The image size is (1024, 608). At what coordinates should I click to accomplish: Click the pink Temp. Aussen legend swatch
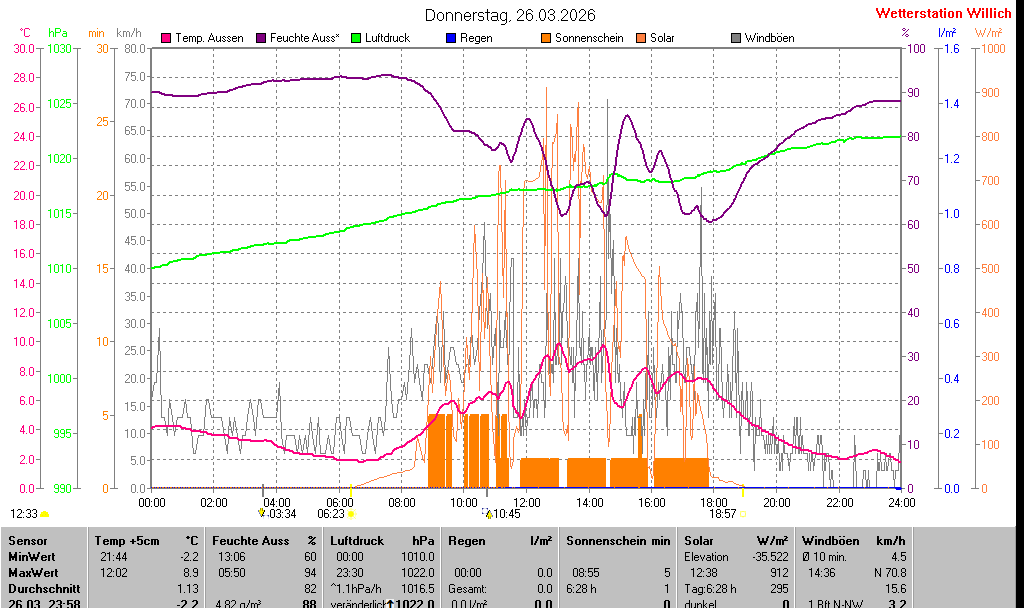pyautogui.click(x=166, y=38)
